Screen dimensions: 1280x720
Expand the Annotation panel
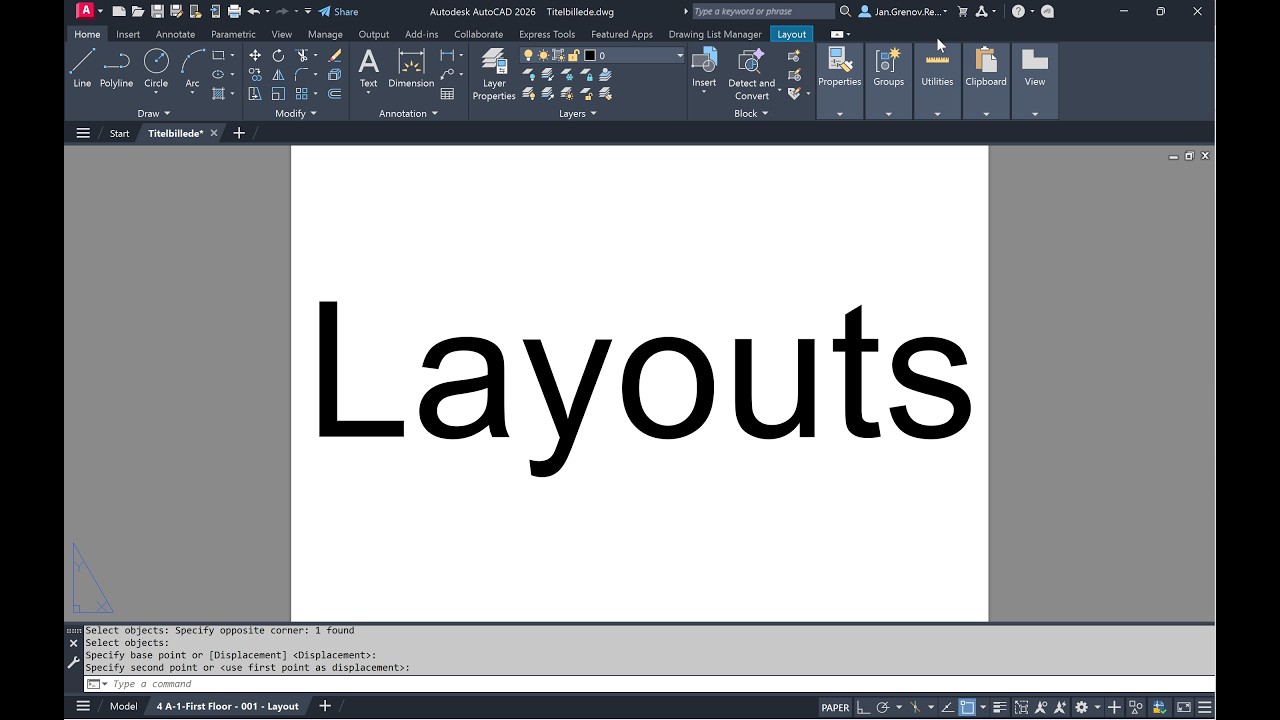(409, 113)
